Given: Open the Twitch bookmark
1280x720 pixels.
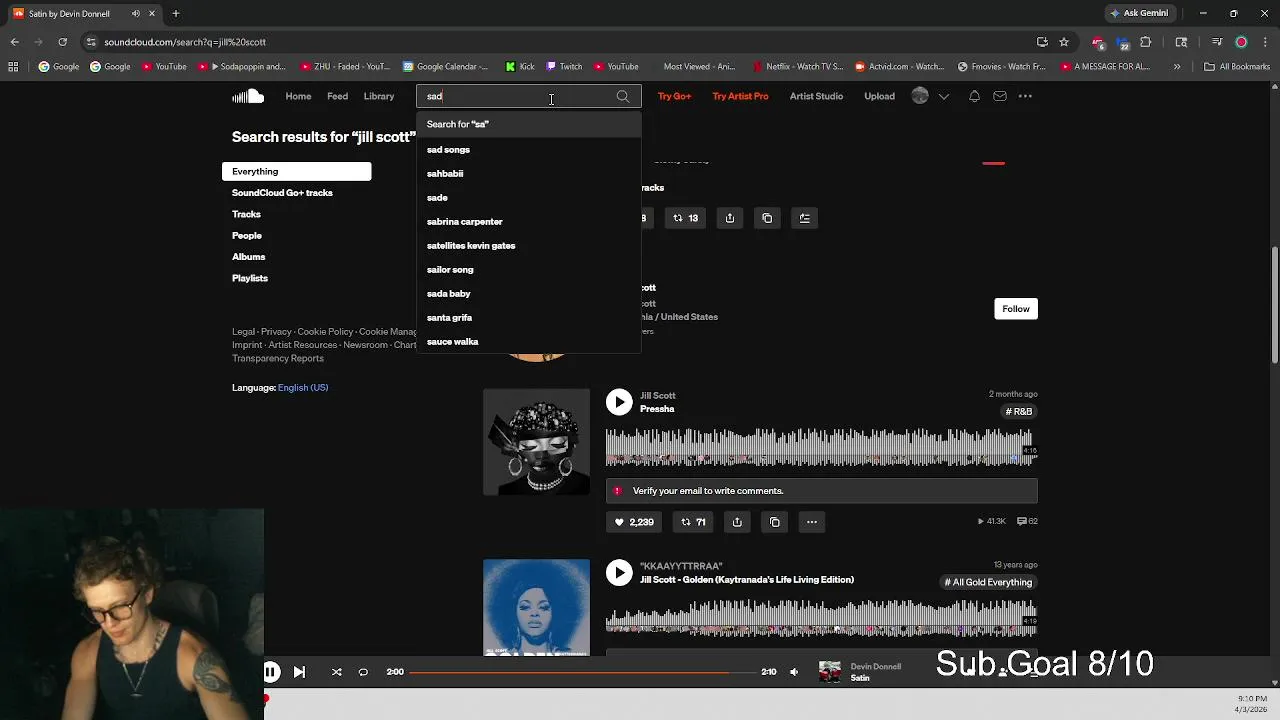Looking at the screenshot, I should pos(563,67).
